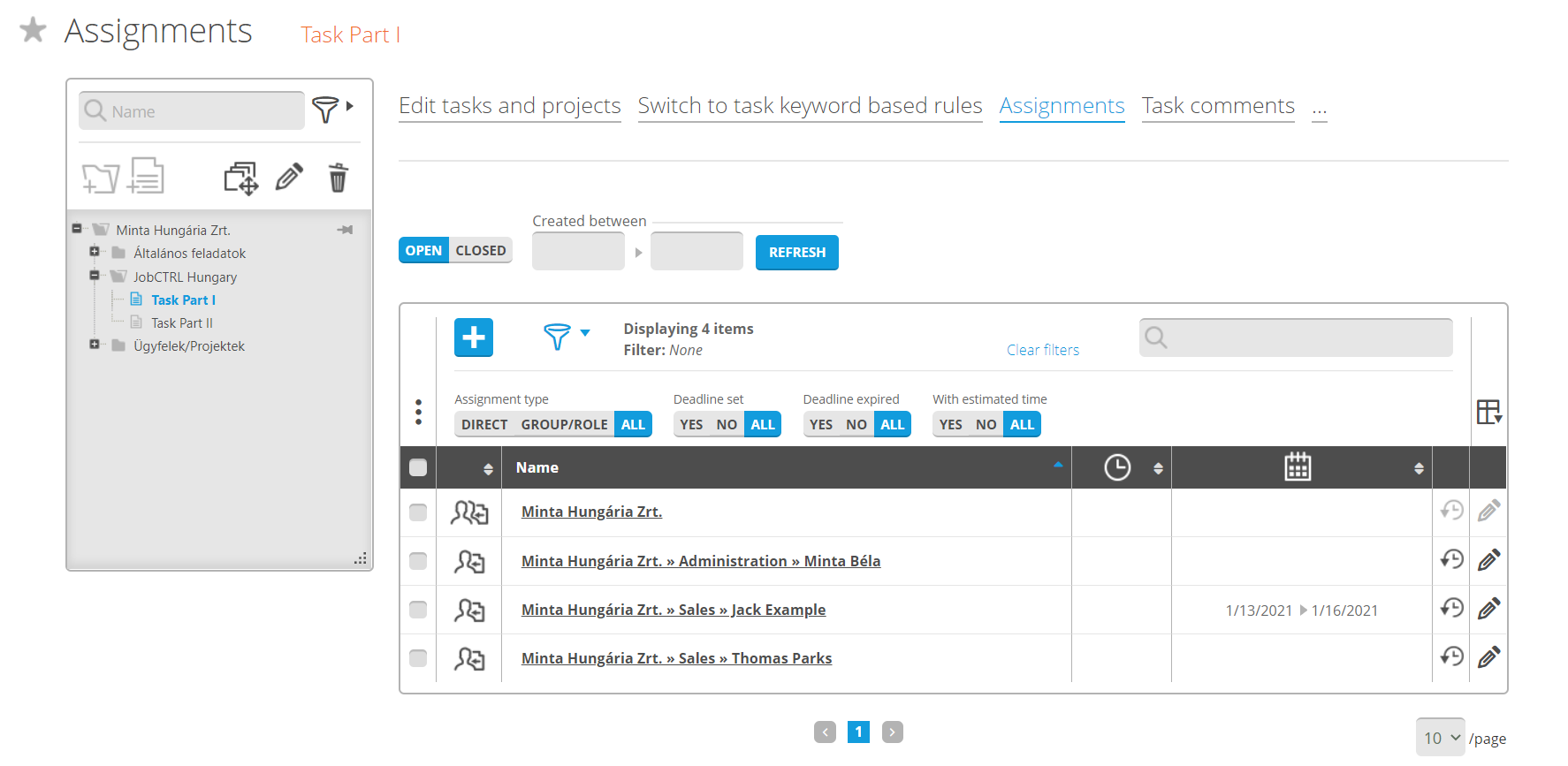Set Deadline set filter to YES
This screenshot has height=766, width=1568.
691,425
